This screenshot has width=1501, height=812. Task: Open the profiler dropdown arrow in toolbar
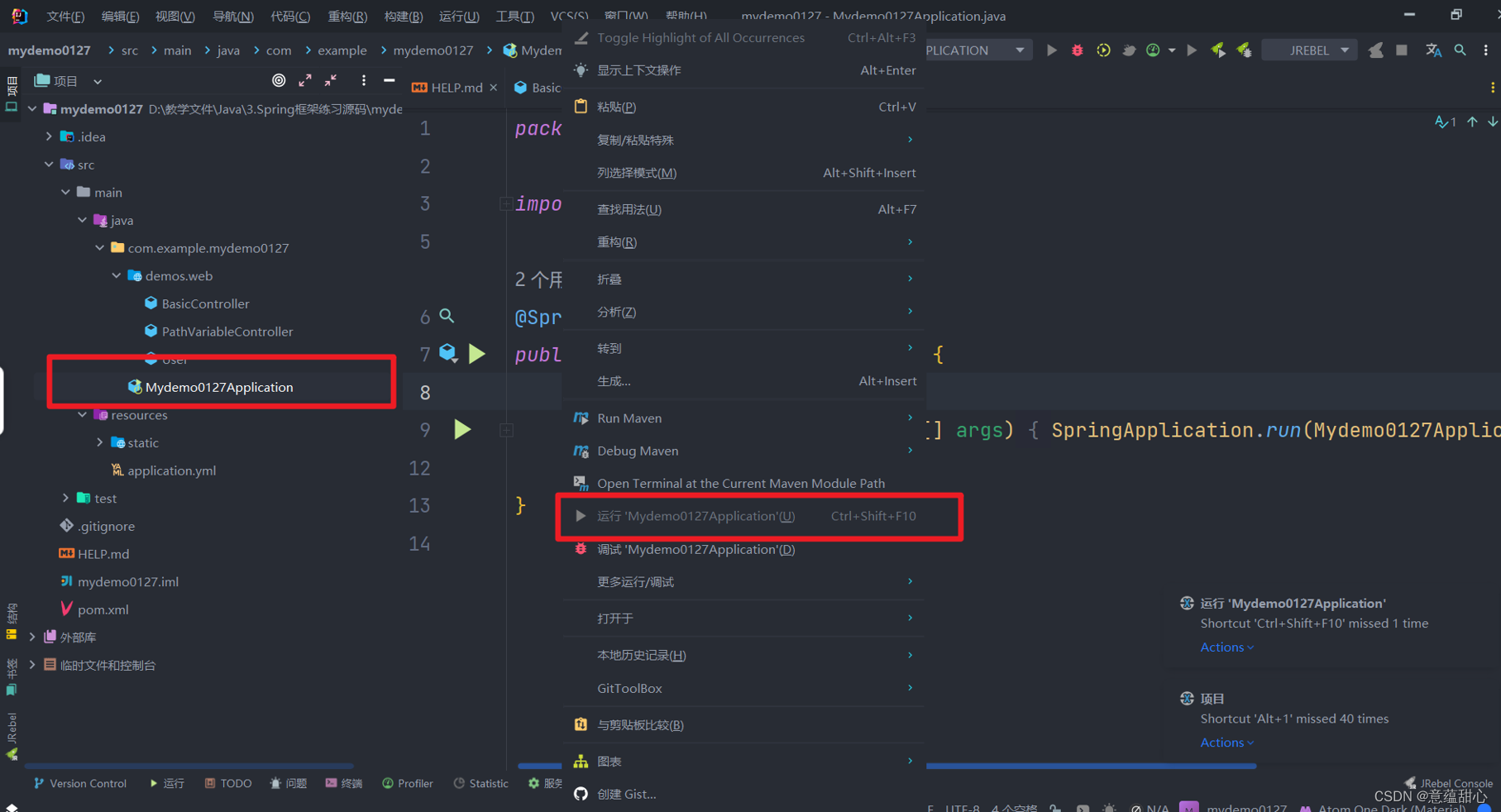(x=1172, y=50)
